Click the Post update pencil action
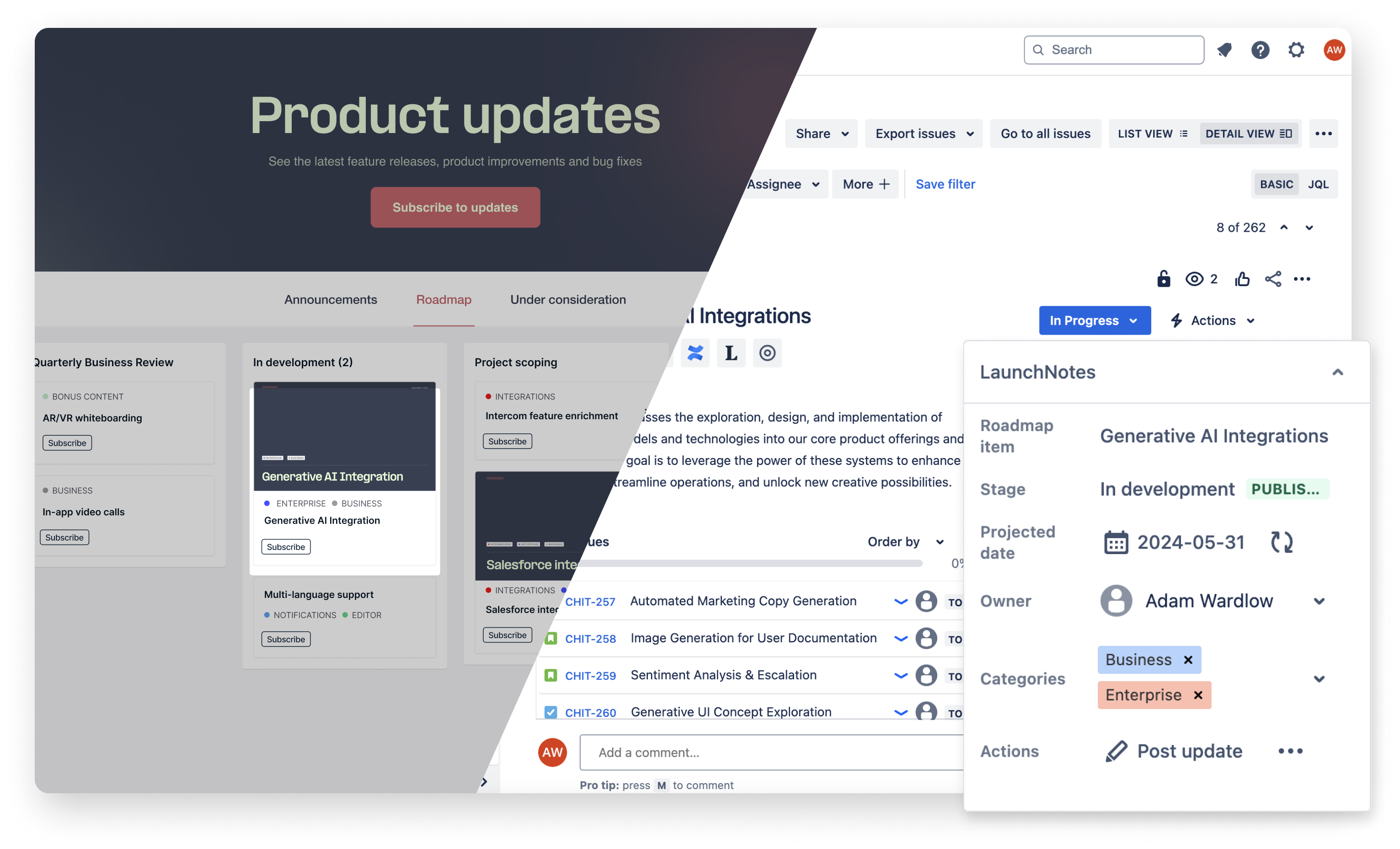 1174,751
